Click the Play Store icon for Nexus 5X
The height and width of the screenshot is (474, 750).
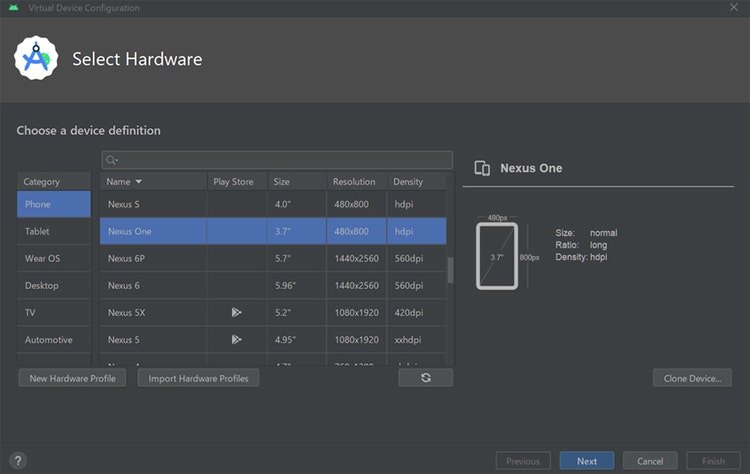[236, 312]
